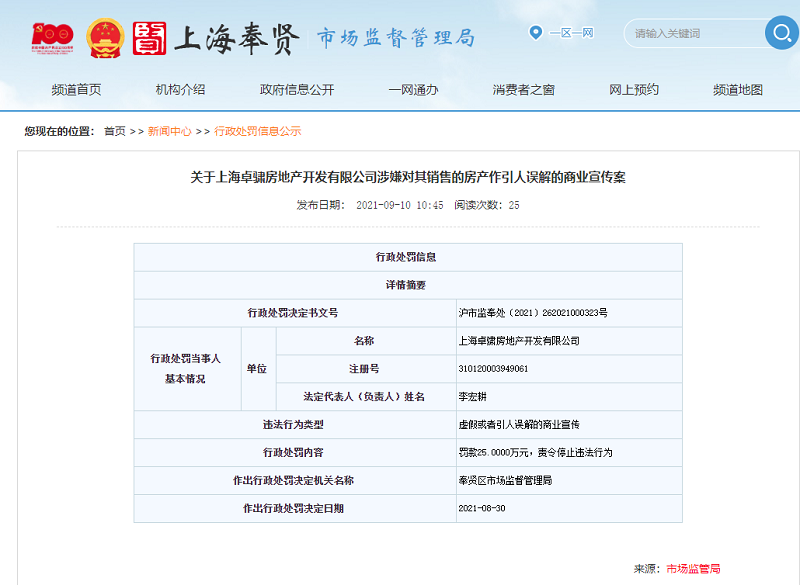The image size is (800, 585).
Task: Click the magnifier icon to search
Action: point(781,31)
